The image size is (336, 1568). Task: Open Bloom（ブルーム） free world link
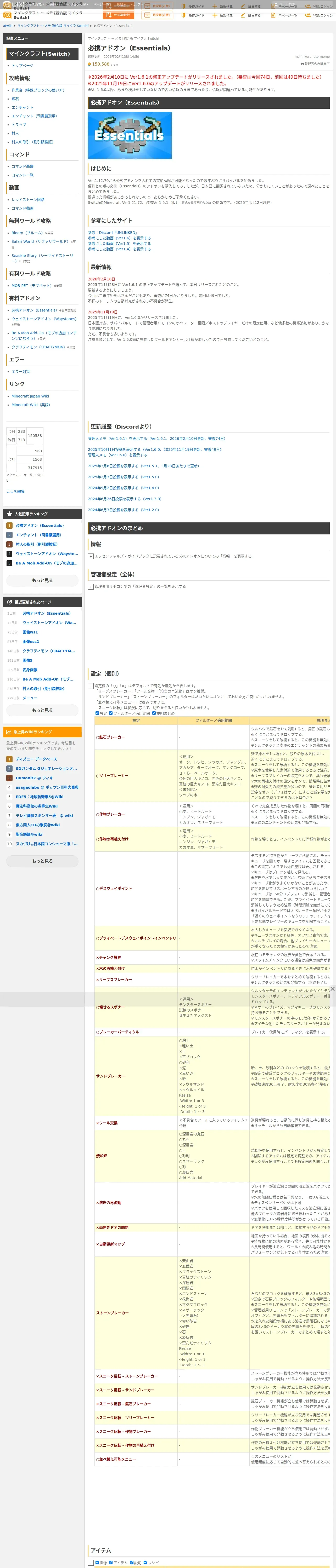[x=27, y=233]
